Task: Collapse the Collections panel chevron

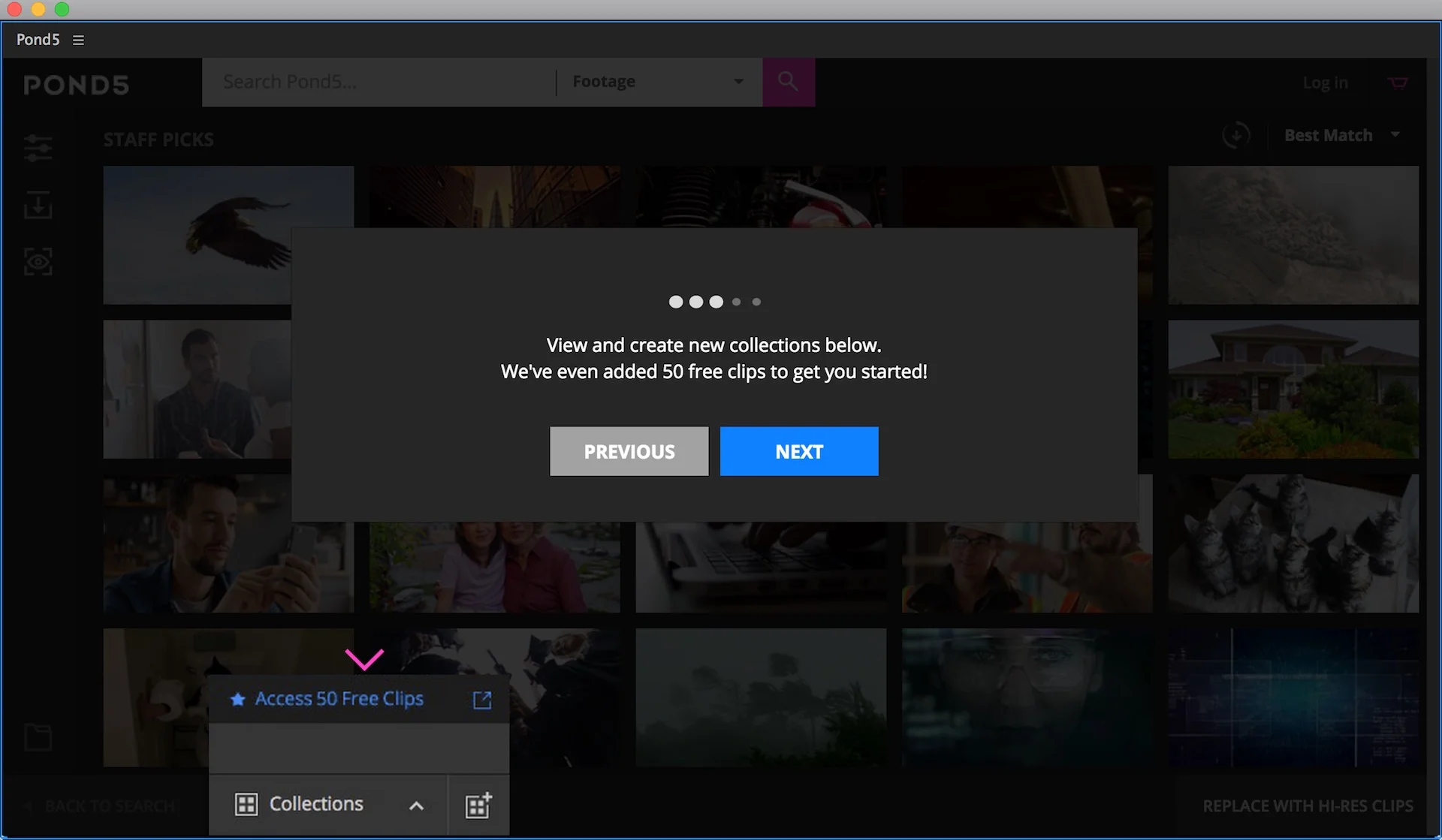Action: point(416,805)
